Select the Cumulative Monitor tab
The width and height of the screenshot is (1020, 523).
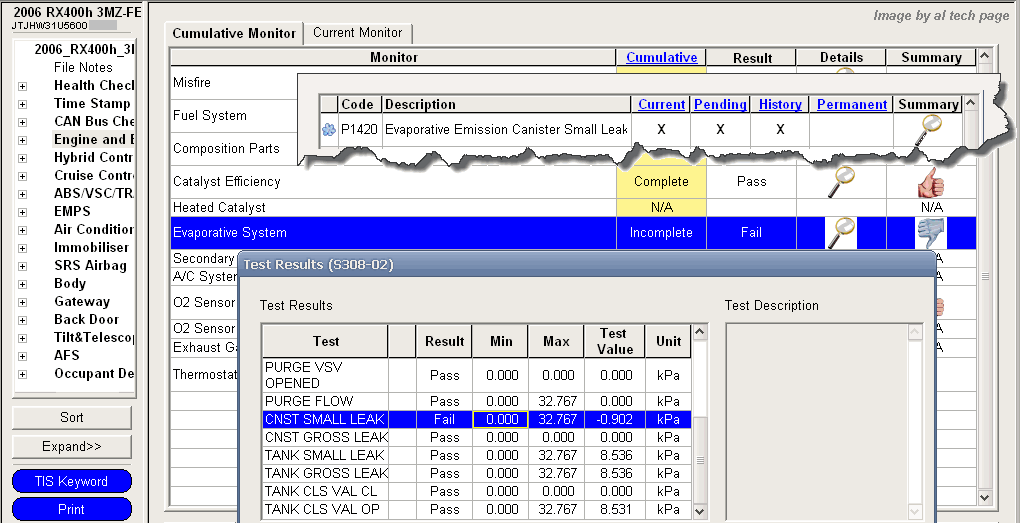pyautogui.click(x=234, y=34)
